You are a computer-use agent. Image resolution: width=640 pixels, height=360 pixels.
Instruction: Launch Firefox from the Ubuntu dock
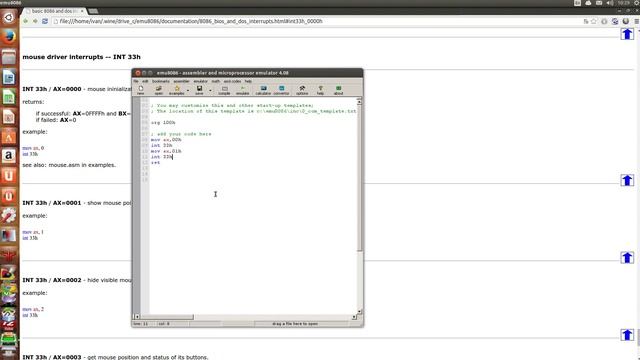point(9,37)
